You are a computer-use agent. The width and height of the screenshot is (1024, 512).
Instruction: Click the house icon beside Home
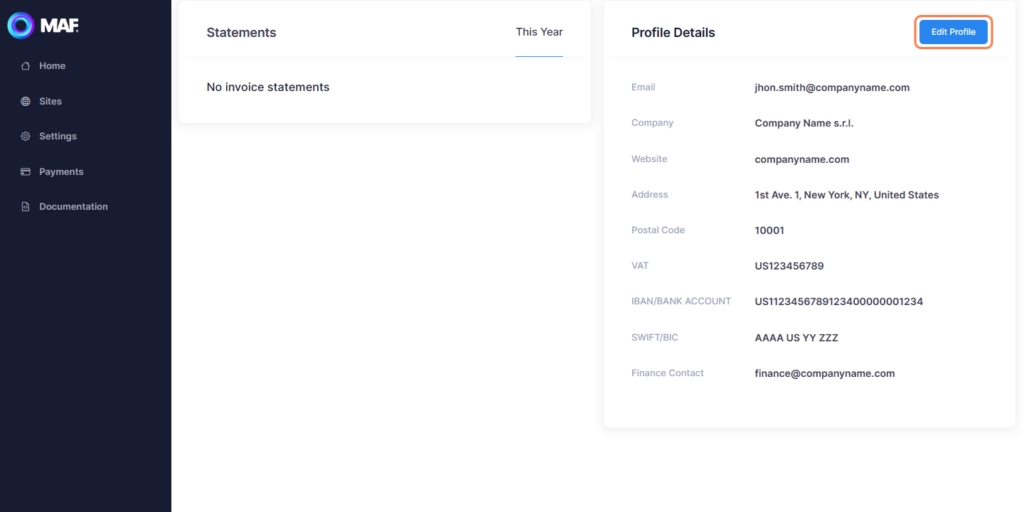click(26, 66)
